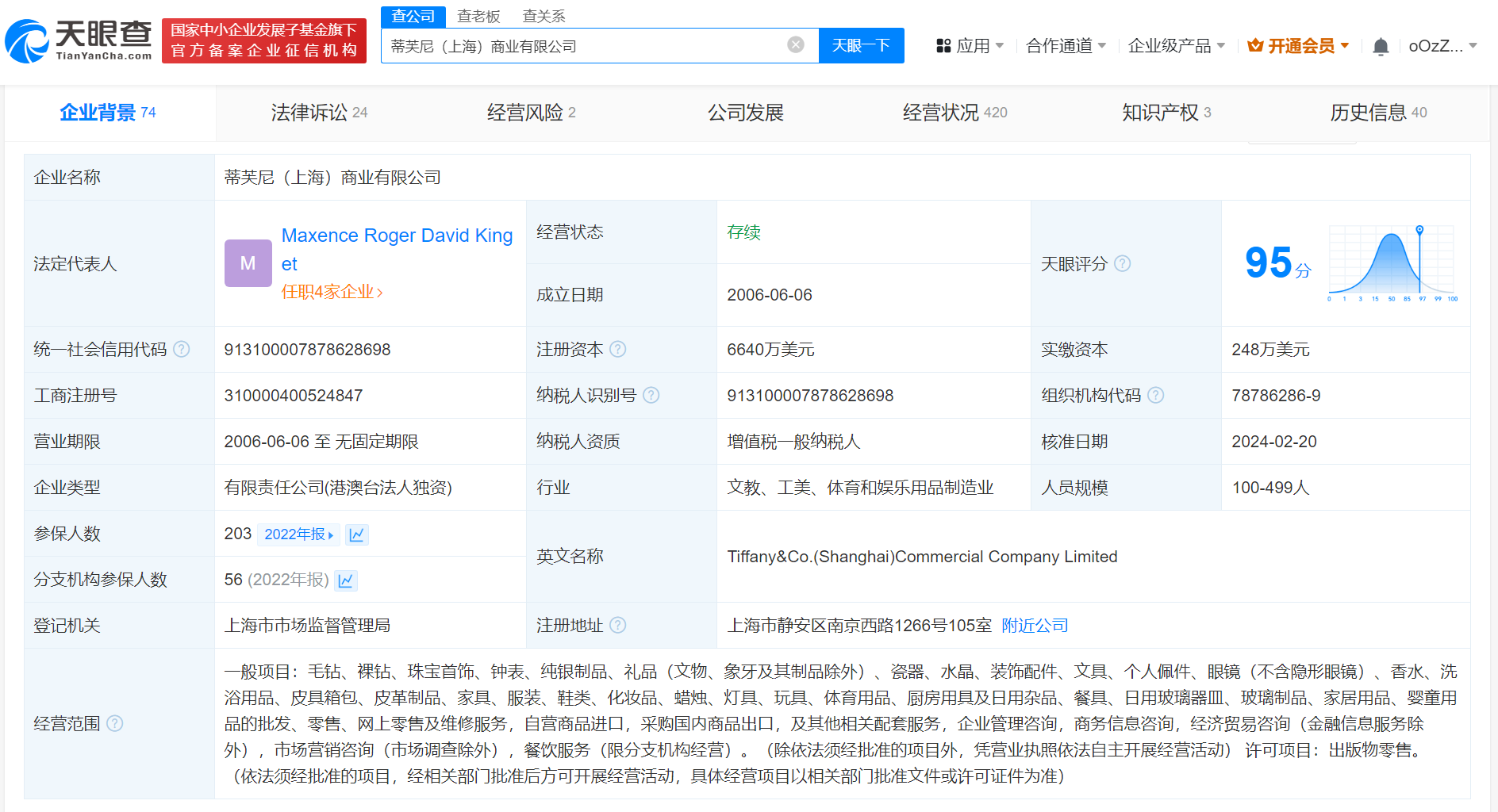Switch to the 法律诉讼 tab

tap(319, 113)
